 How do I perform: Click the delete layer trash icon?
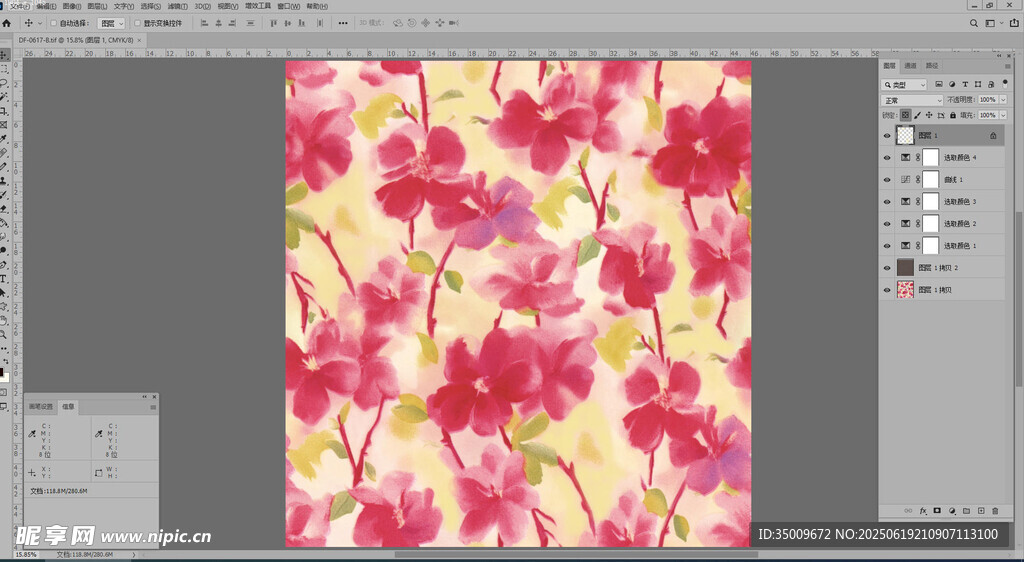995,510
